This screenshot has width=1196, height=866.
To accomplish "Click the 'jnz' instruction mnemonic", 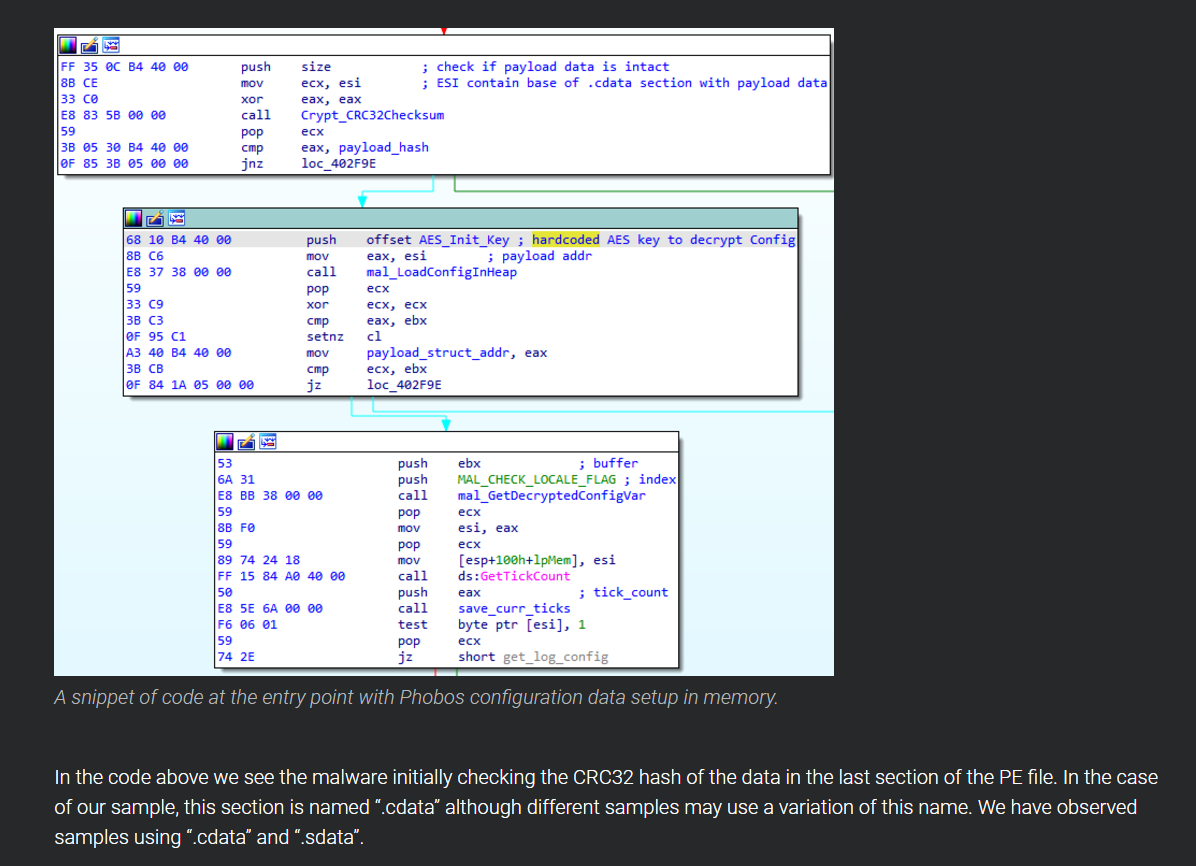I will 252,163.
